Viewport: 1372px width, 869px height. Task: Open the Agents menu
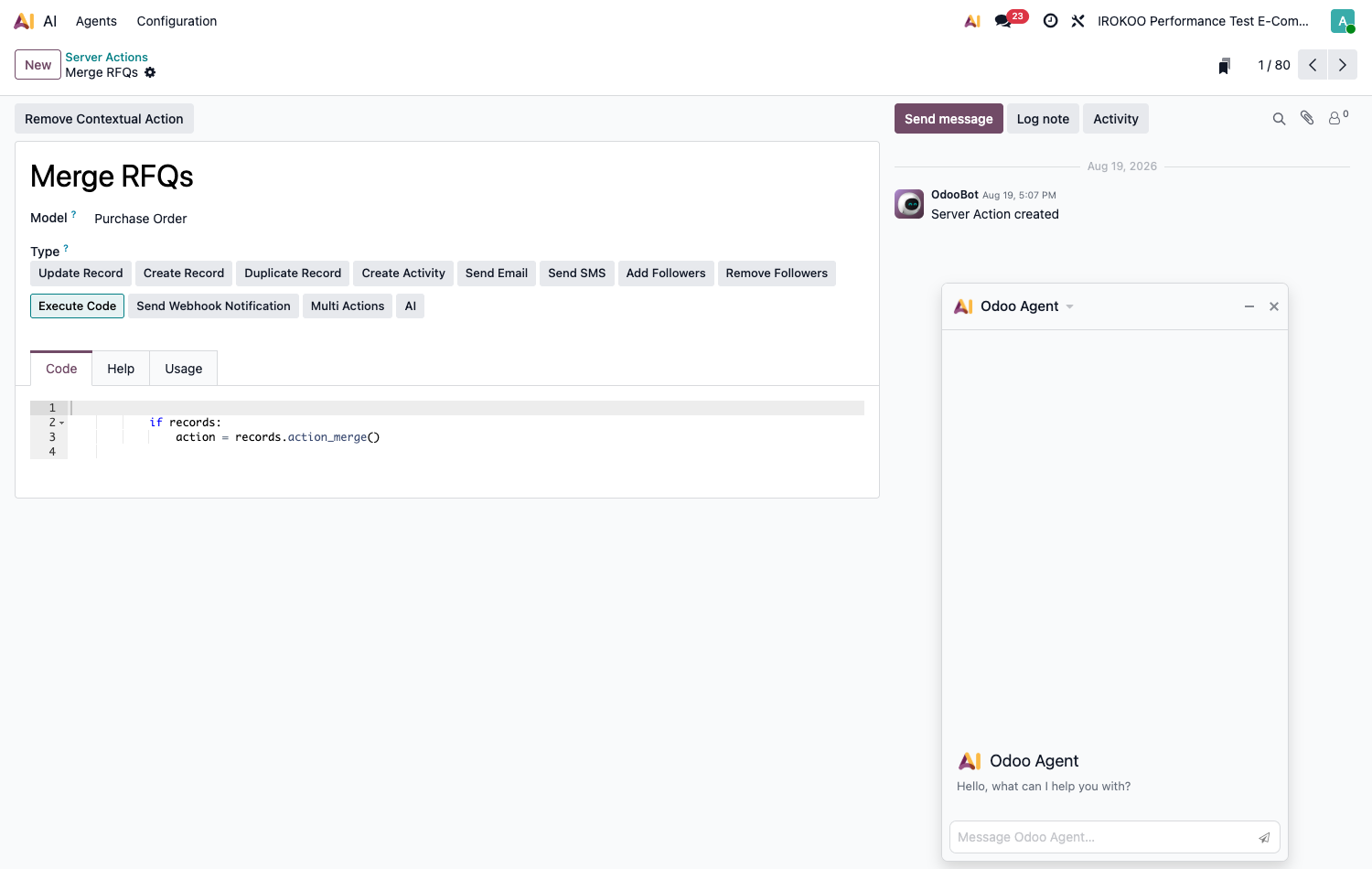[x=96, y=21]
